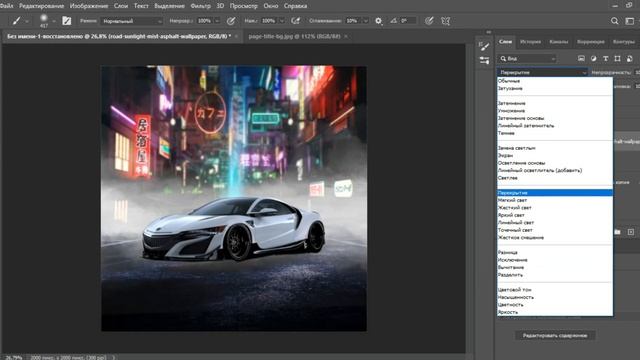This screenshot has height=360, width=640.
Task: Choose Мягкий свет blend mode
Action: [x=512, y=200]
